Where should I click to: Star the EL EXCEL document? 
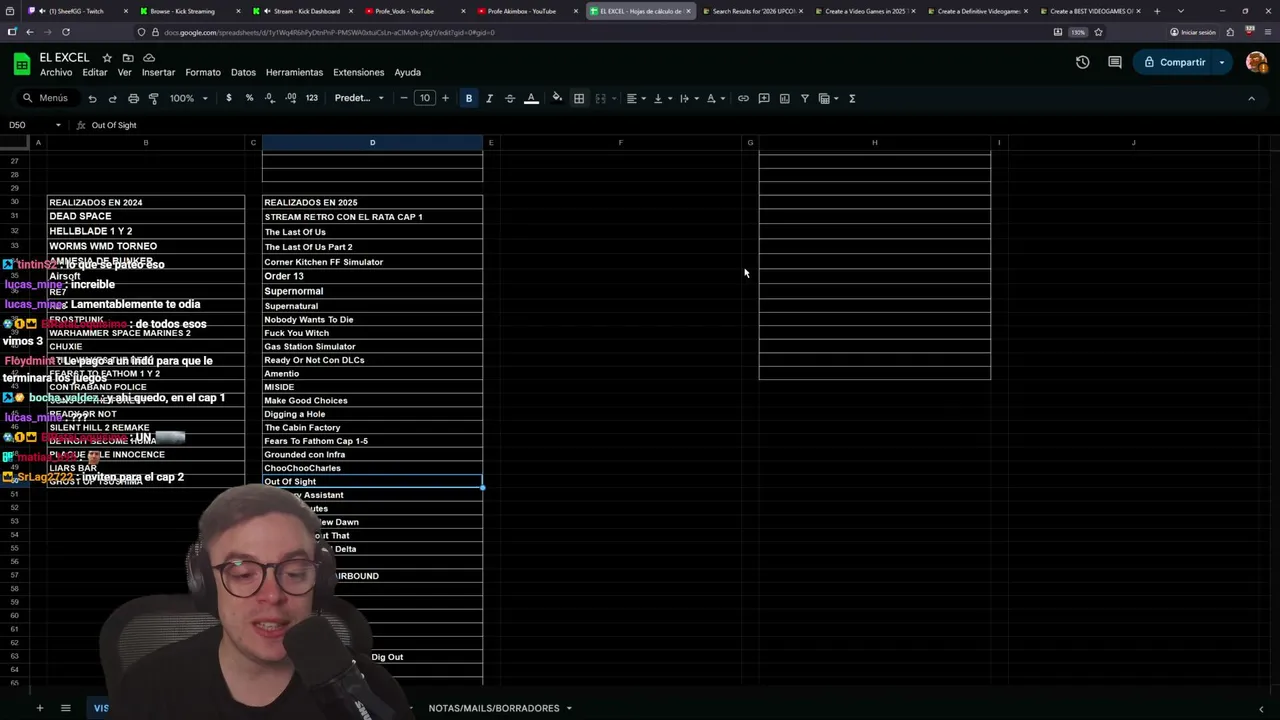click(108, 58)
